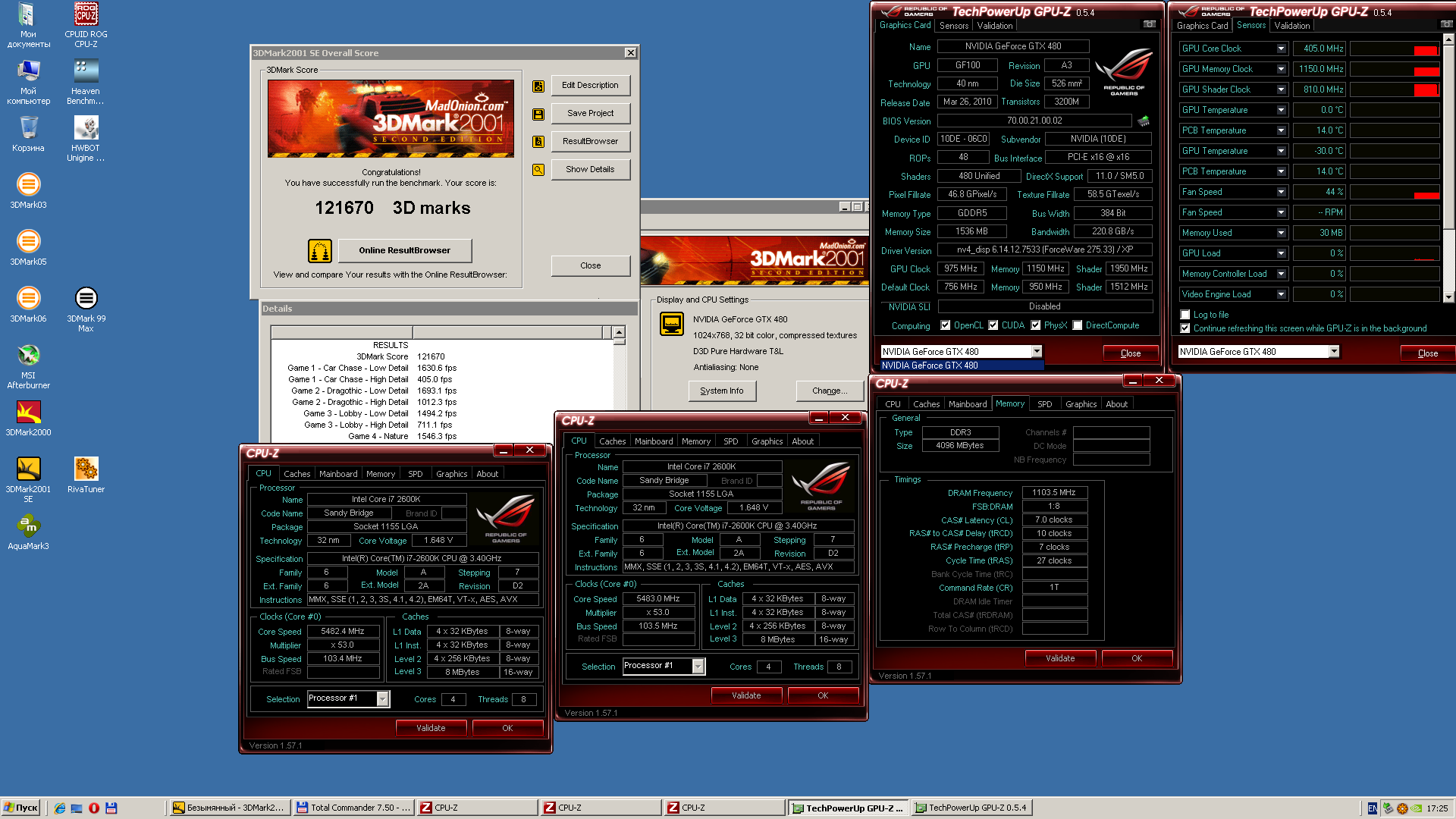
Task: Open the Recycle Bin (Корзина) icon
Action: click(28, 134)
